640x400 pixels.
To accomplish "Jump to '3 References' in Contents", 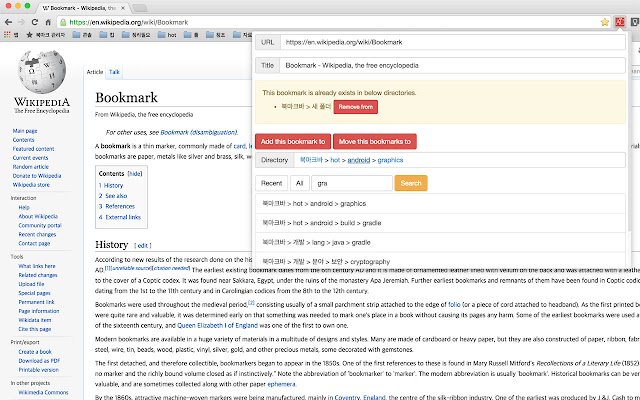I will pos(116,207).
